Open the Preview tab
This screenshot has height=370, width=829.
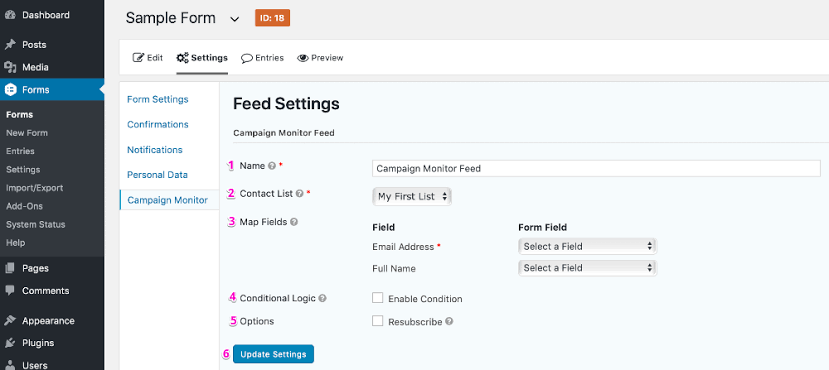[x=320, y=58]
